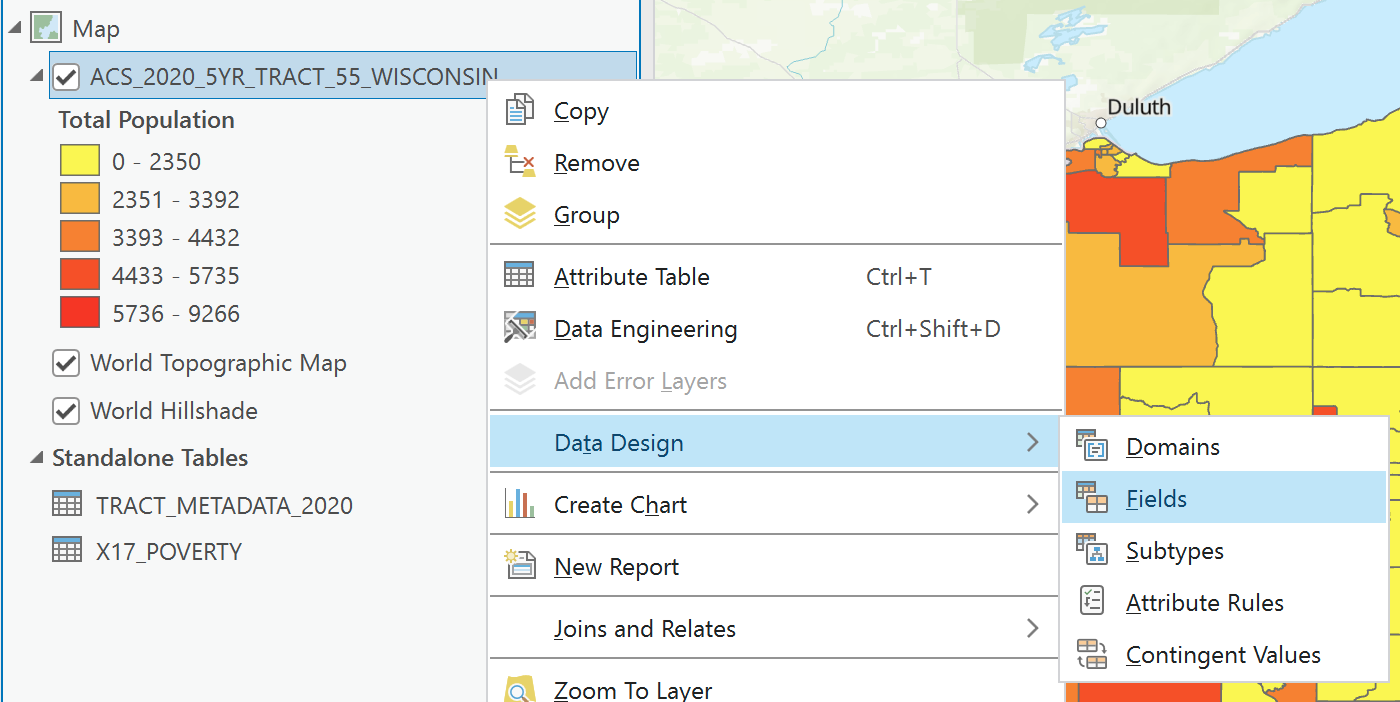This screenshot has width=1400, height=702.
Task: Click the Contingent Values icon
Action: 1092,654
